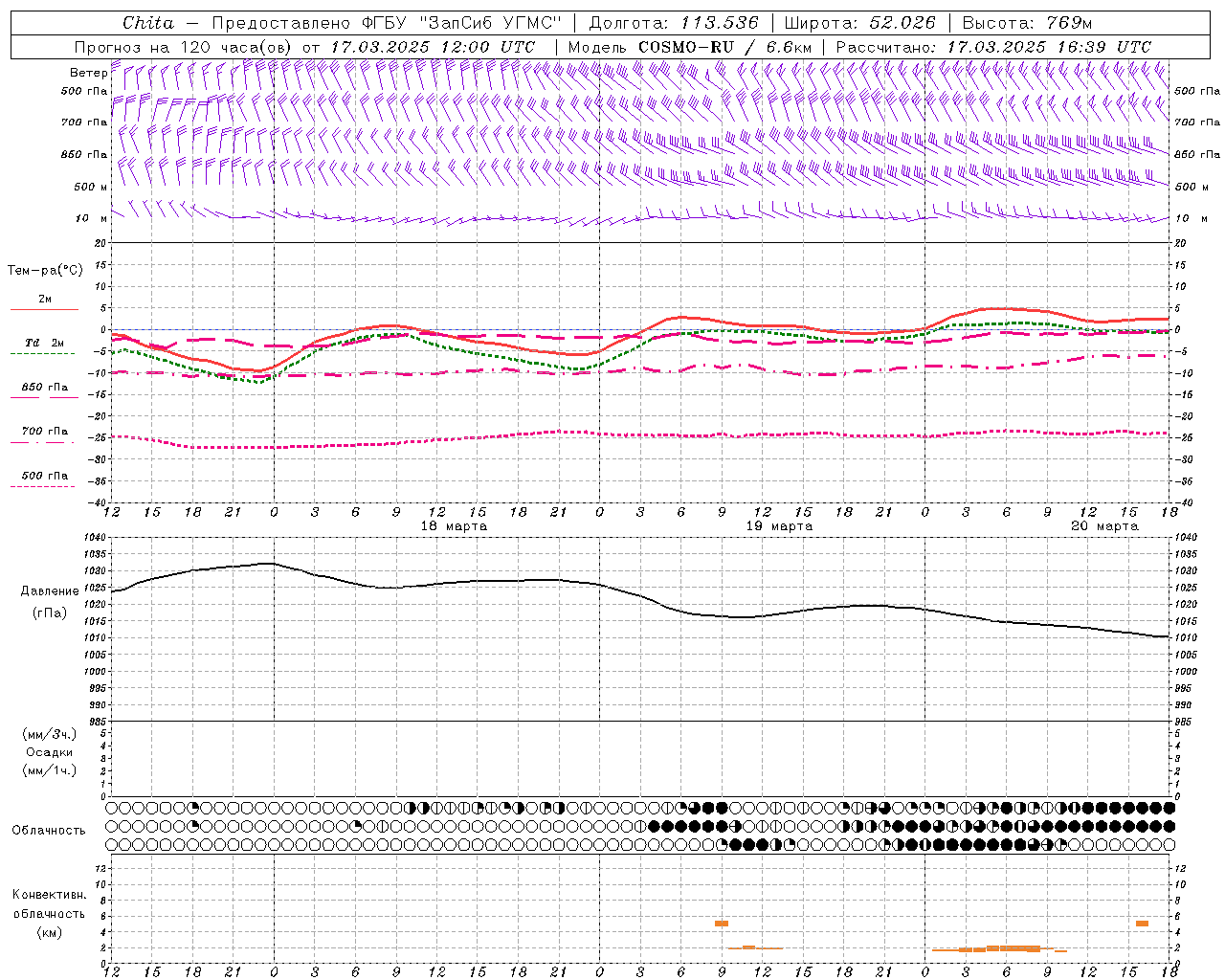Click the Td 2м legend label
Viewport: 1225px width, 980px height.
[x=44, y=343]
